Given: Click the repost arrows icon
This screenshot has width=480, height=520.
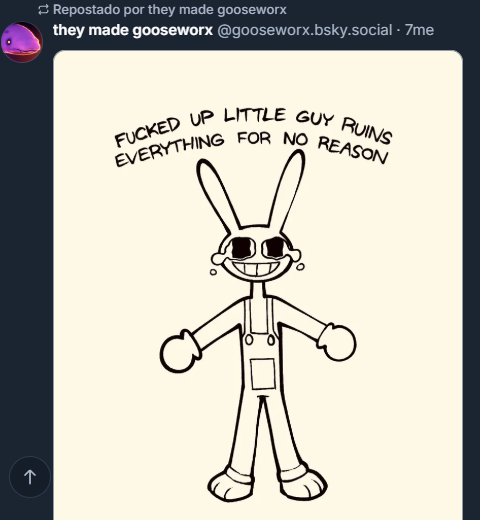Looking at the screenshot, I should [x=43, y=10].
